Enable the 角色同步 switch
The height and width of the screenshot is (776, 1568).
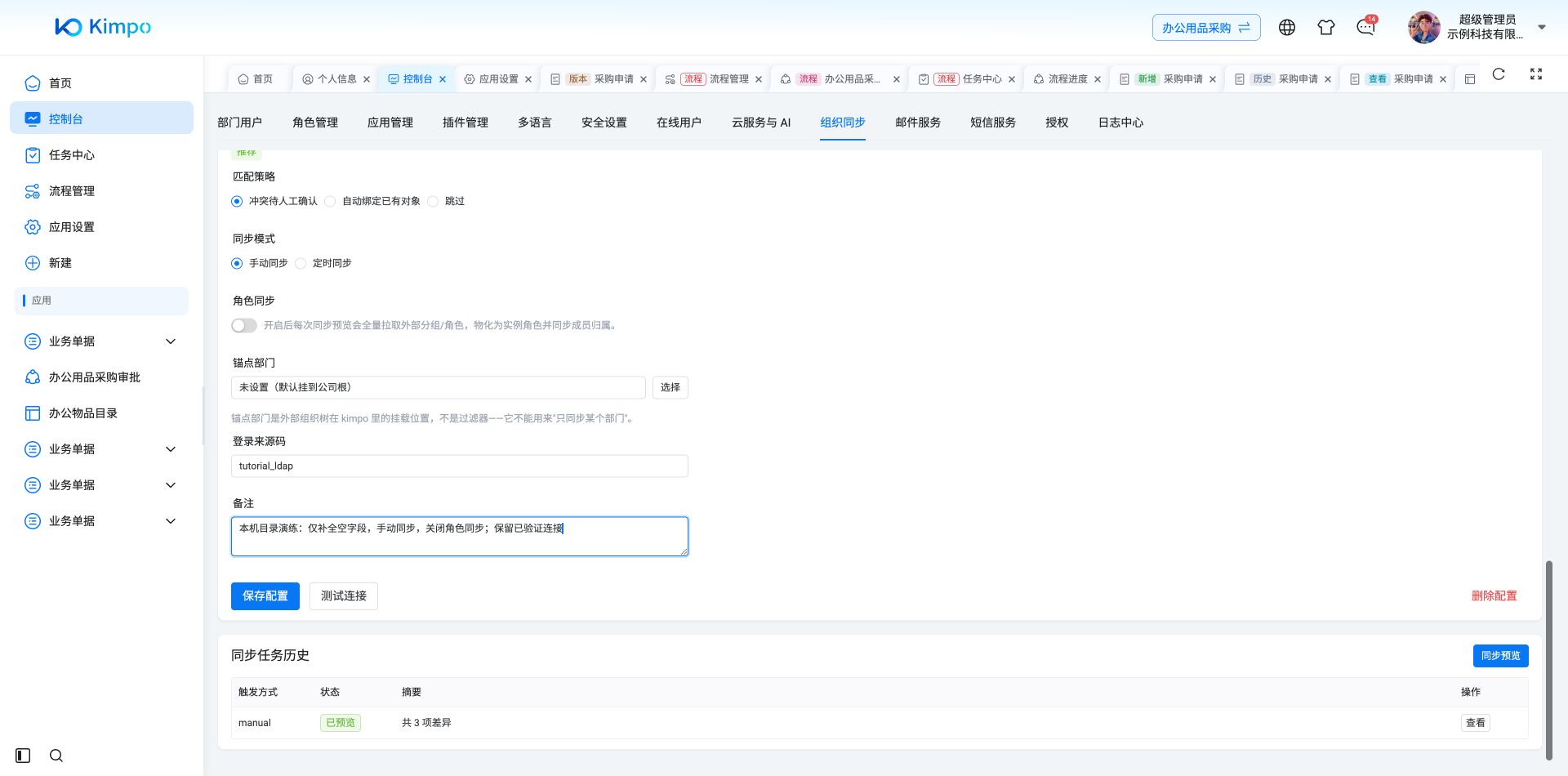pyautogui.click(x=244, y=325)
